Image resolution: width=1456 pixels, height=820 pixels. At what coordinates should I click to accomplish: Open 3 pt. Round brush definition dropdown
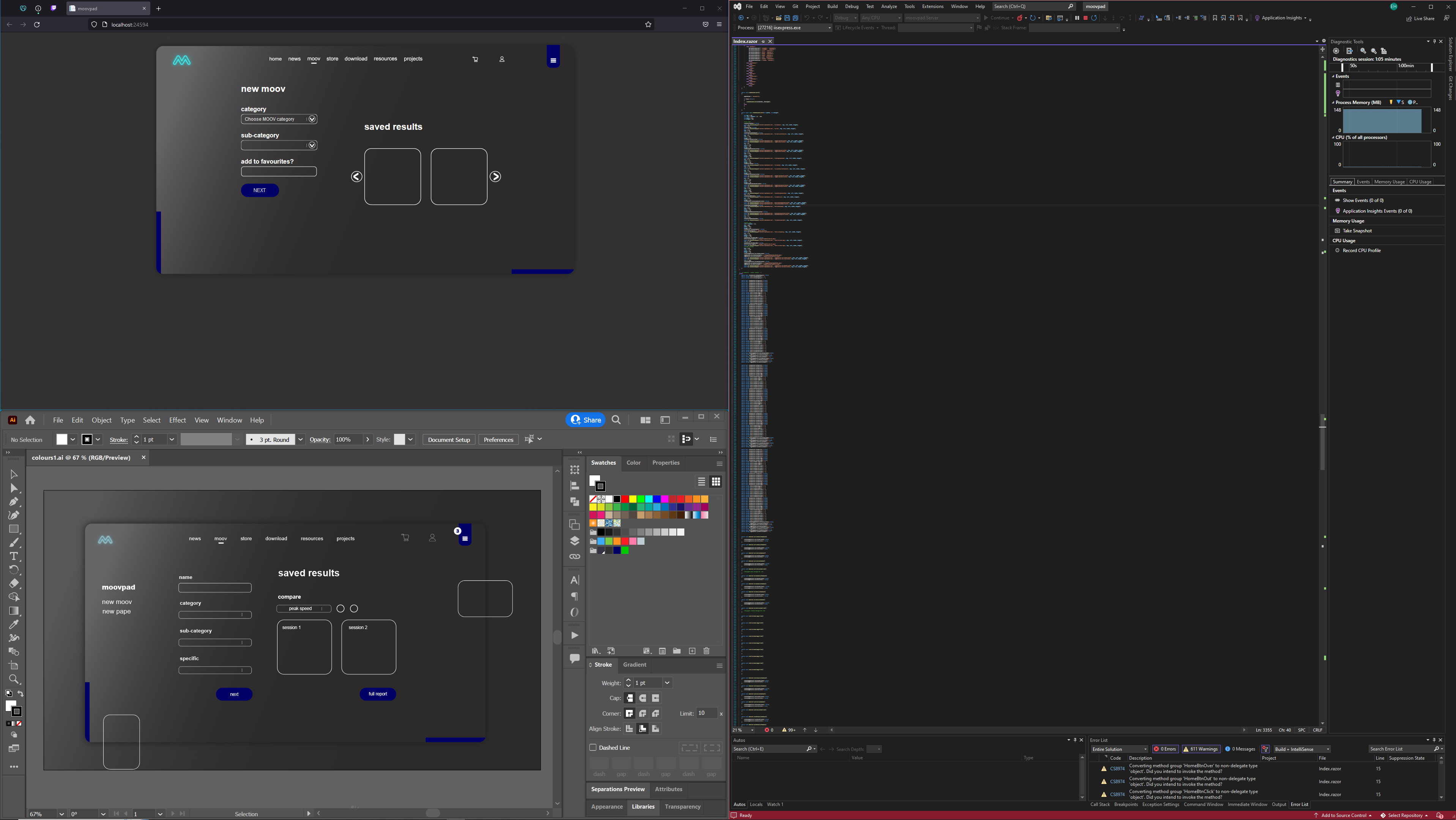tap(300, 440)
